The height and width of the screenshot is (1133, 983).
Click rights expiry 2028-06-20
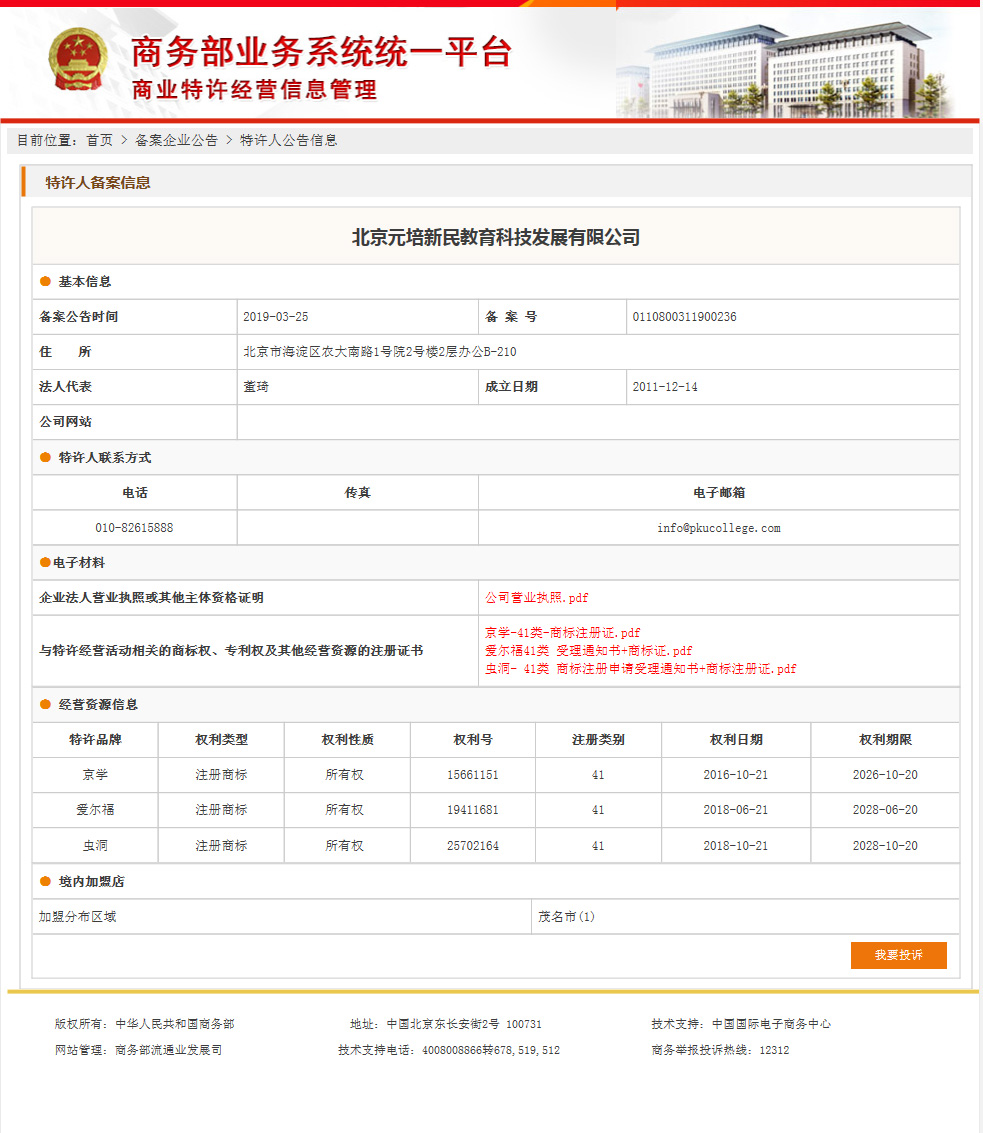pyautogui.click(x=885, y=810)
